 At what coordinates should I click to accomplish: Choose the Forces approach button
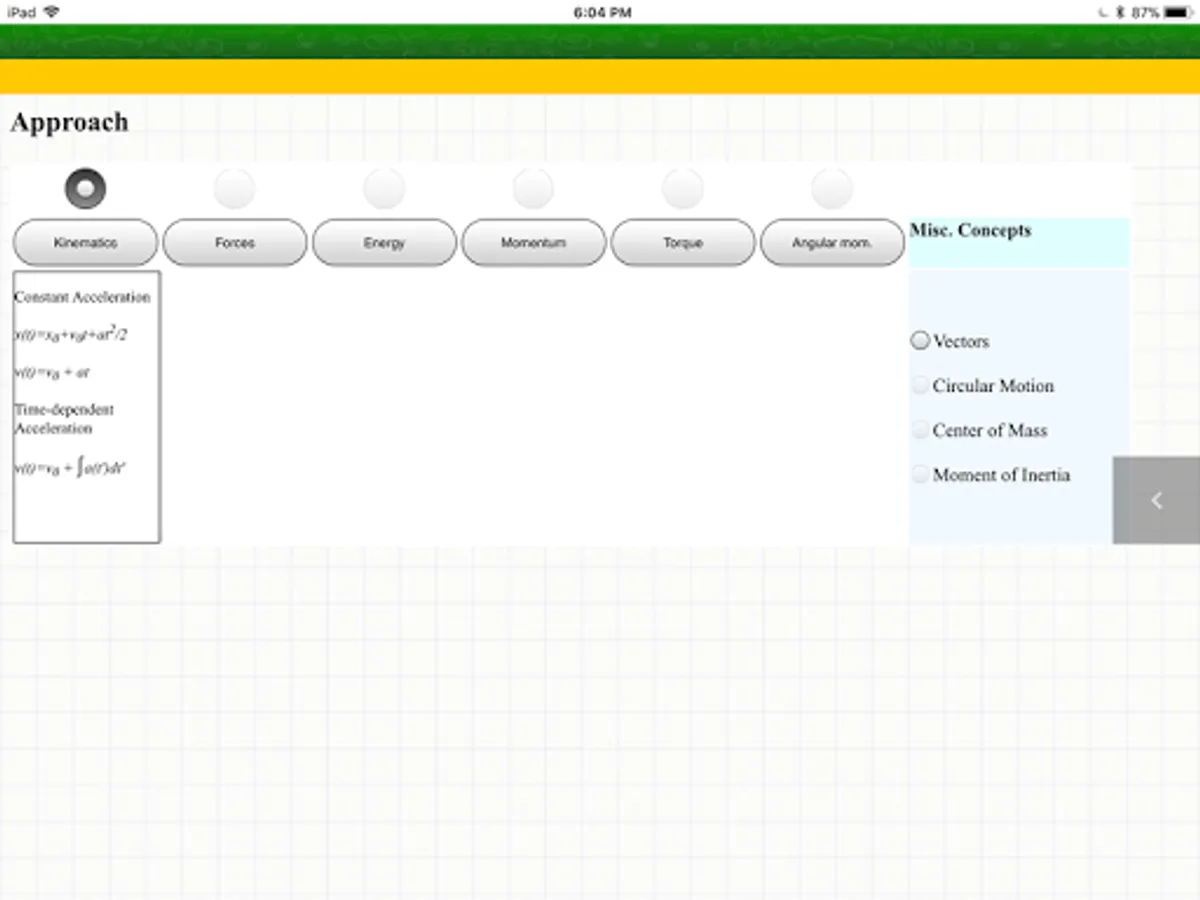(x=235, y=243)
